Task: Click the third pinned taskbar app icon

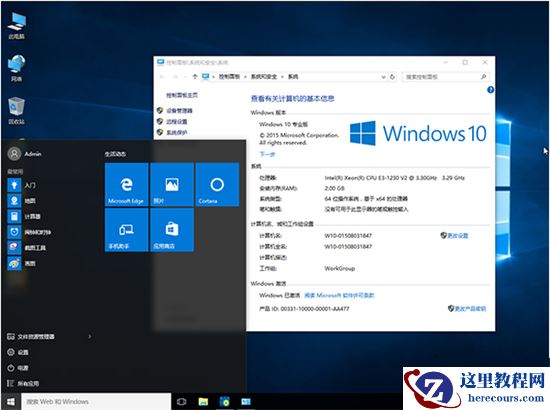Action: (x=224, y=402)
